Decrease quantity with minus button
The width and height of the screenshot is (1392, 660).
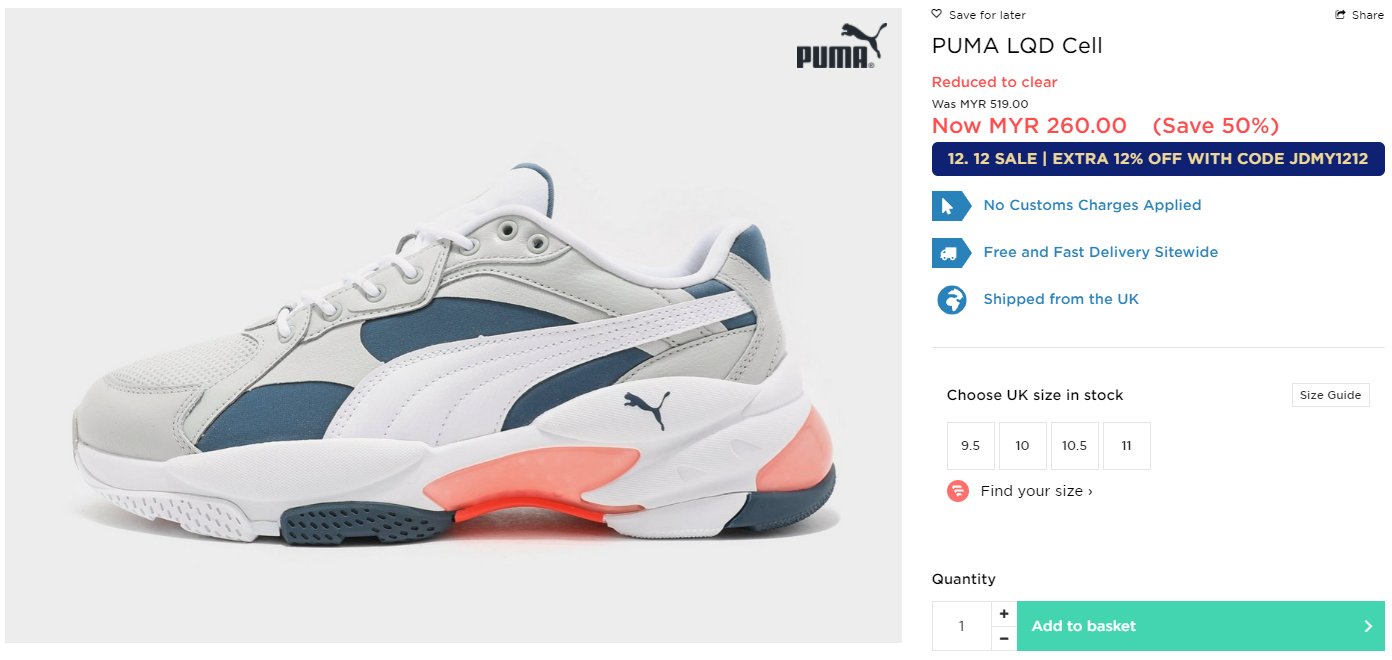1004,639
